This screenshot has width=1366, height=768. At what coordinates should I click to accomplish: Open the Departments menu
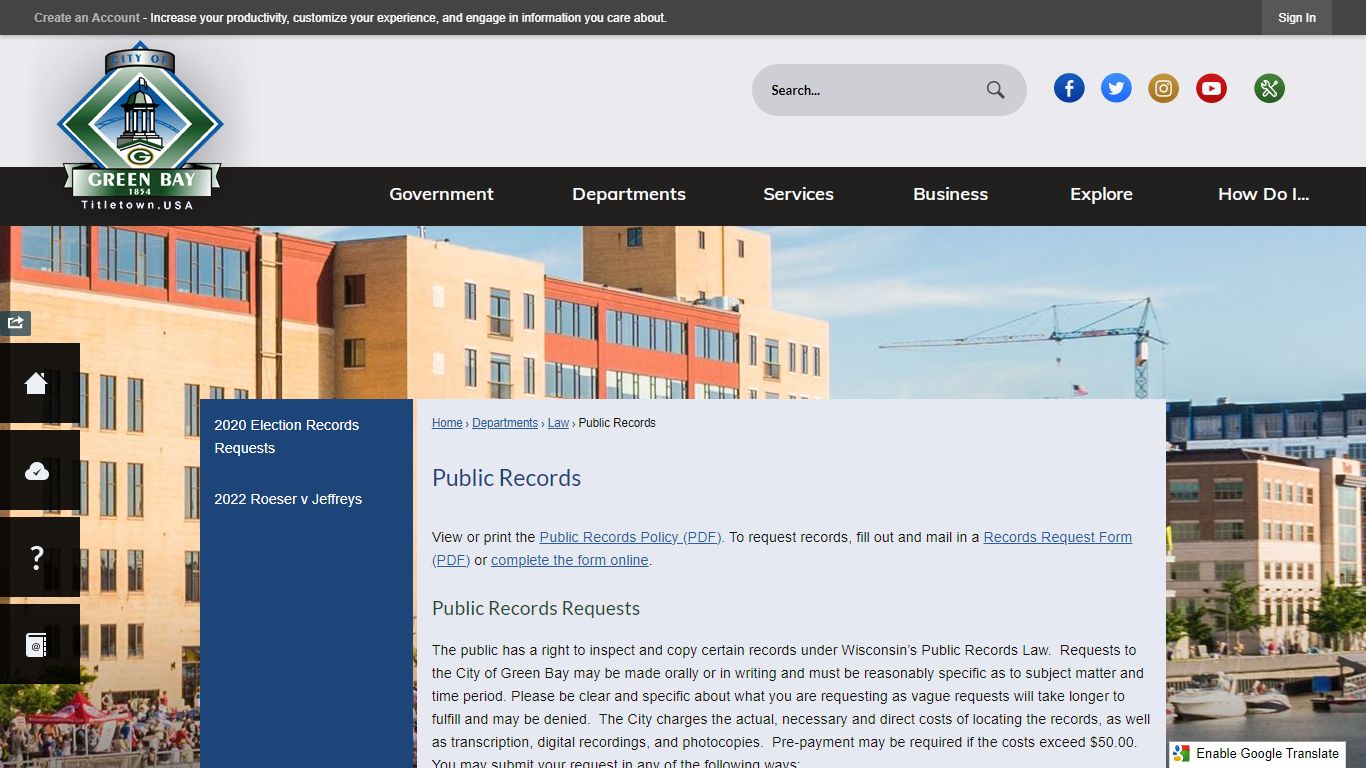(629, 194)
